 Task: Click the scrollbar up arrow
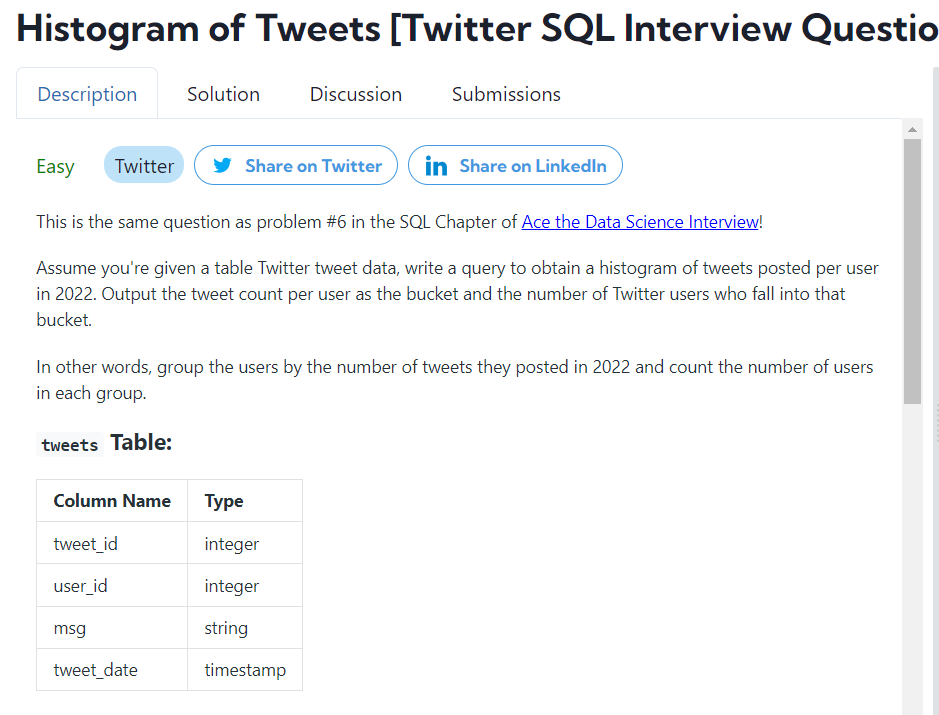click(x=912, y=130)
